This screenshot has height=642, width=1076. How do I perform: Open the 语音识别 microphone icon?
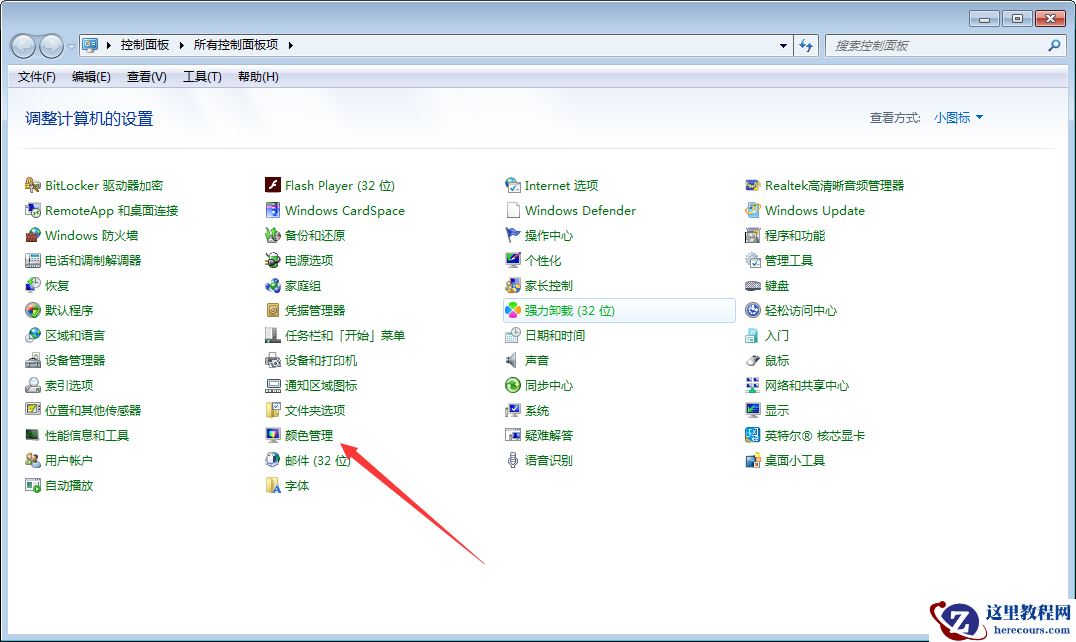coord(513,460)
